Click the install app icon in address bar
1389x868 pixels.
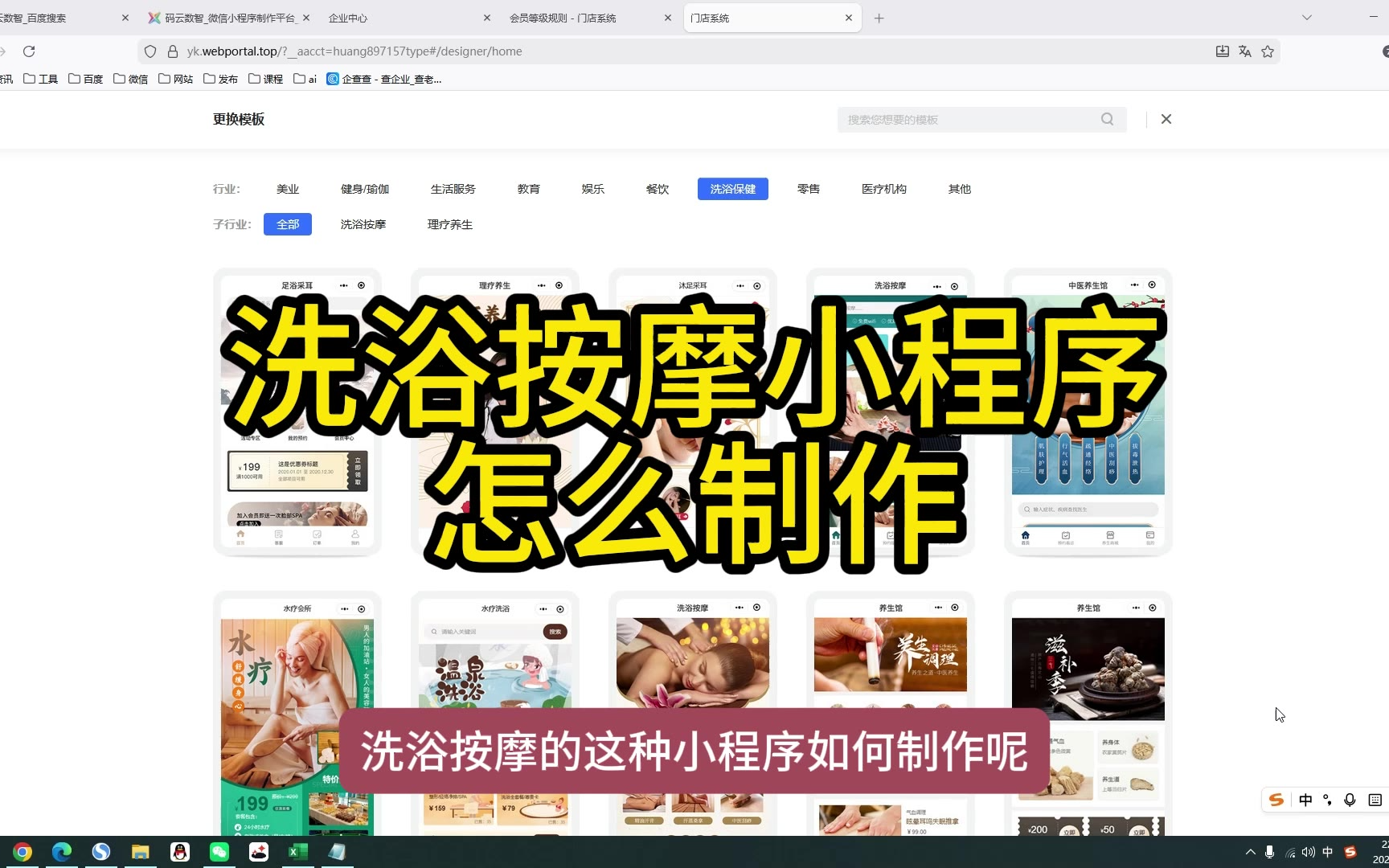click(1222, 51)
